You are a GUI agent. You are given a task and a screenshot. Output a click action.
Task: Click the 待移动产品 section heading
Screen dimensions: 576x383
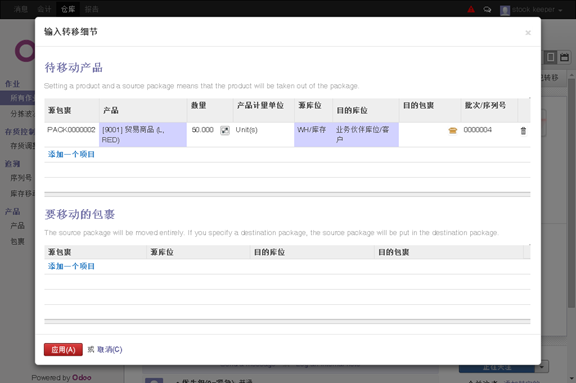73,68
